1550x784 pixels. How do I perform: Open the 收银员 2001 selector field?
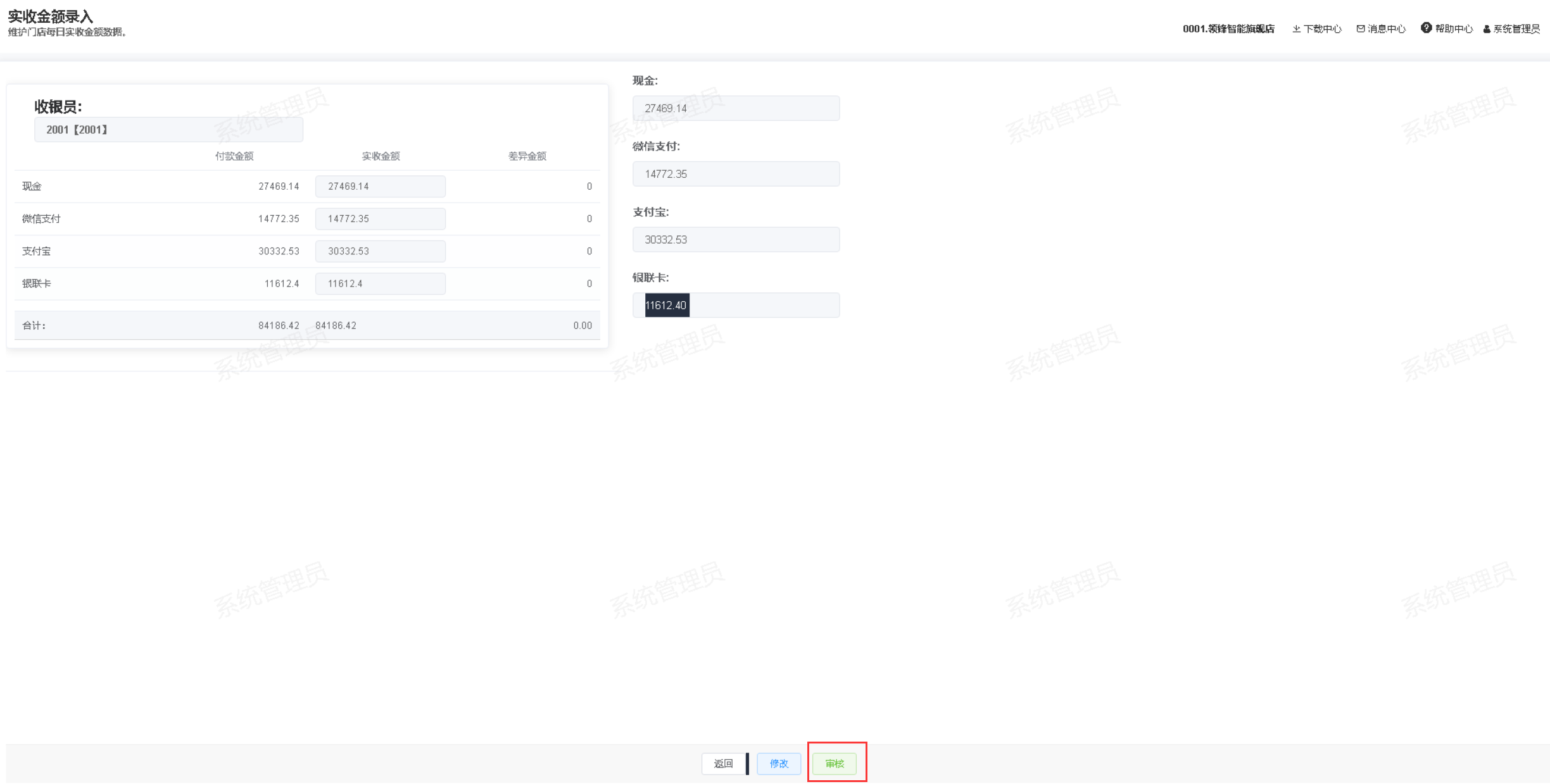point(168,130)
